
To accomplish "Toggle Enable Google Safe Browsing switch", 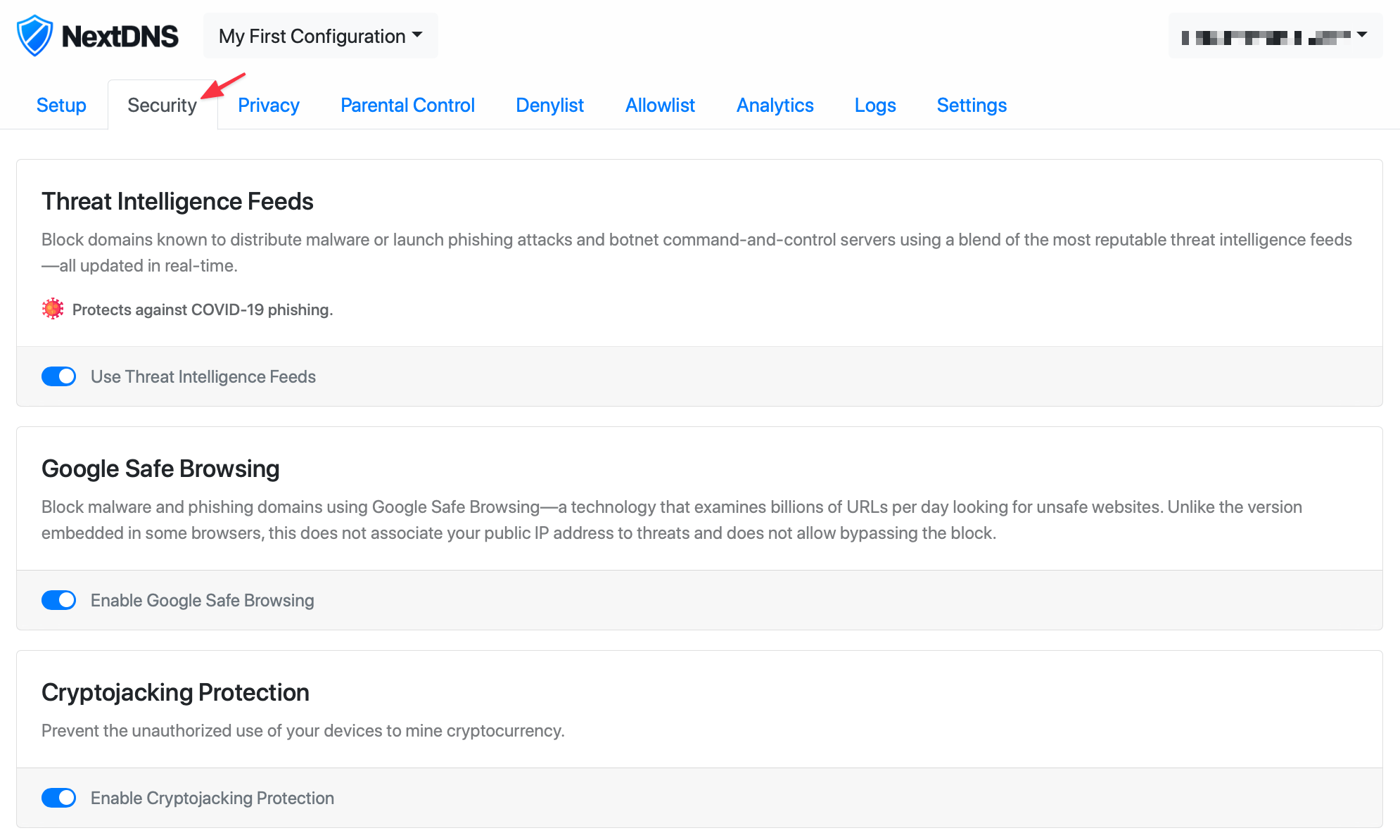I will [59, 600].
